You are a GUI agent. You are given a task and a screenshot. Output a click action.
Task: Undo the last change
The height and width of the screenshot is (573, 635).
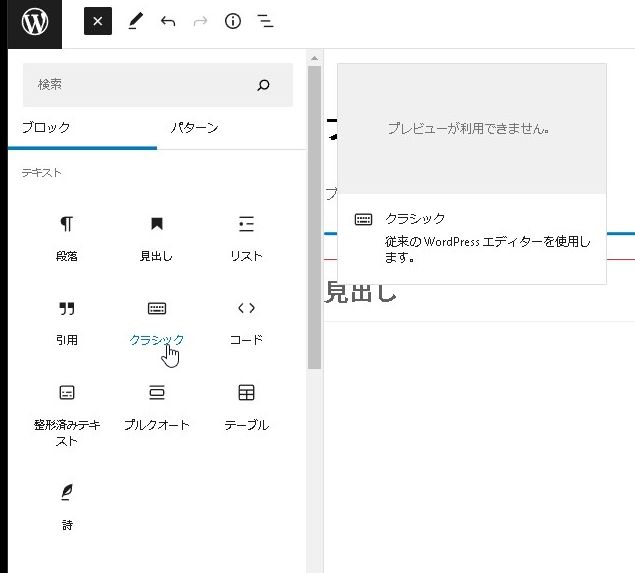pyautogui.click(x=168, y=22)
